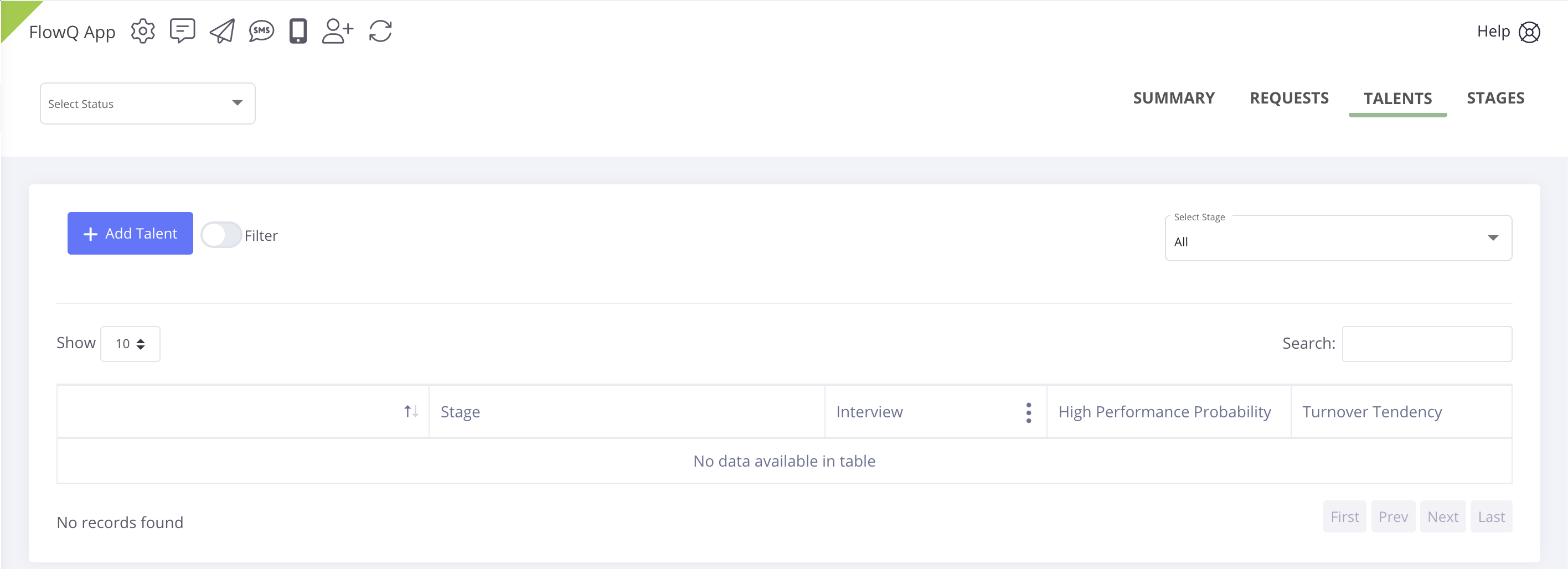Click the add user icon

point(337,31)
